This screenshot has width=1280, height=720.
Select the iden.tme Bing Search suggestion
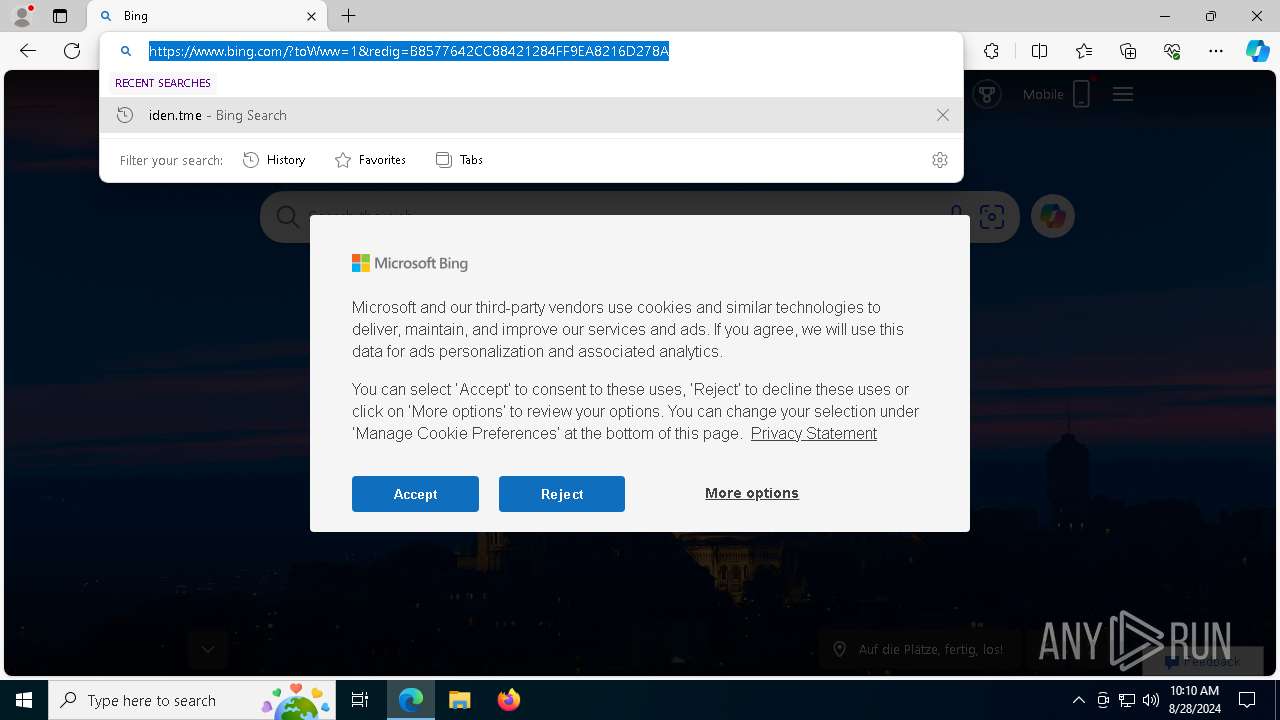pyautogui.click(x=531, y=115)
